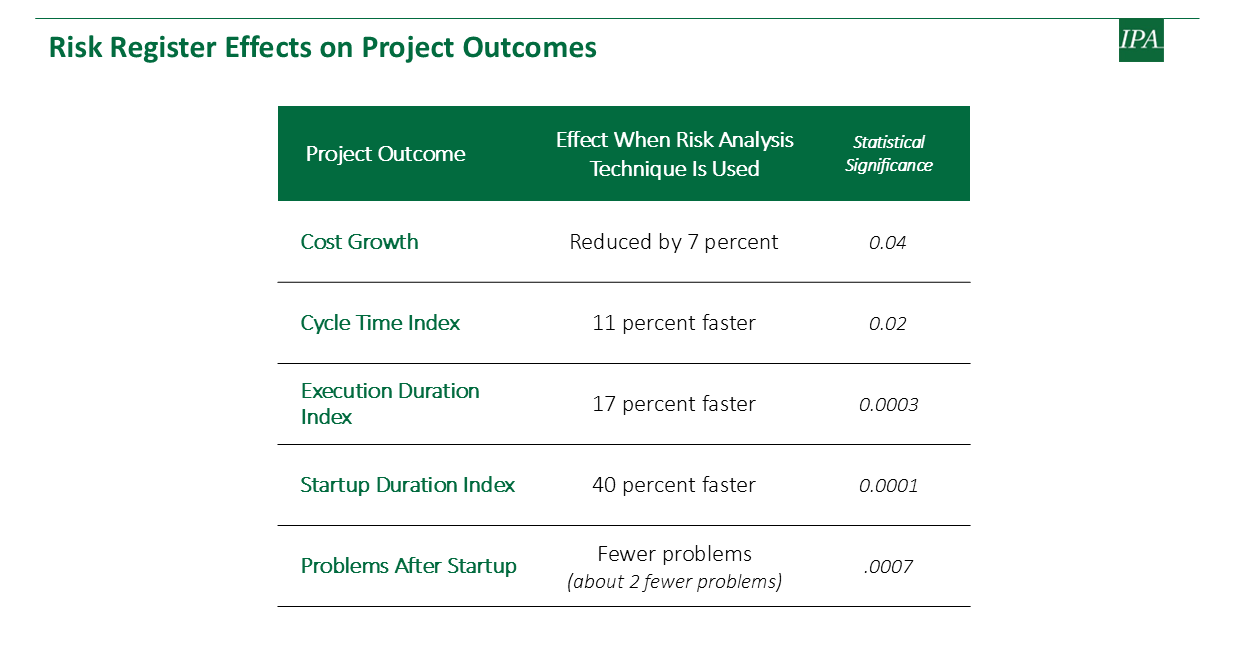Click the Effect When Risk Analysis header

pyautogui.click(x=675, y=154)
